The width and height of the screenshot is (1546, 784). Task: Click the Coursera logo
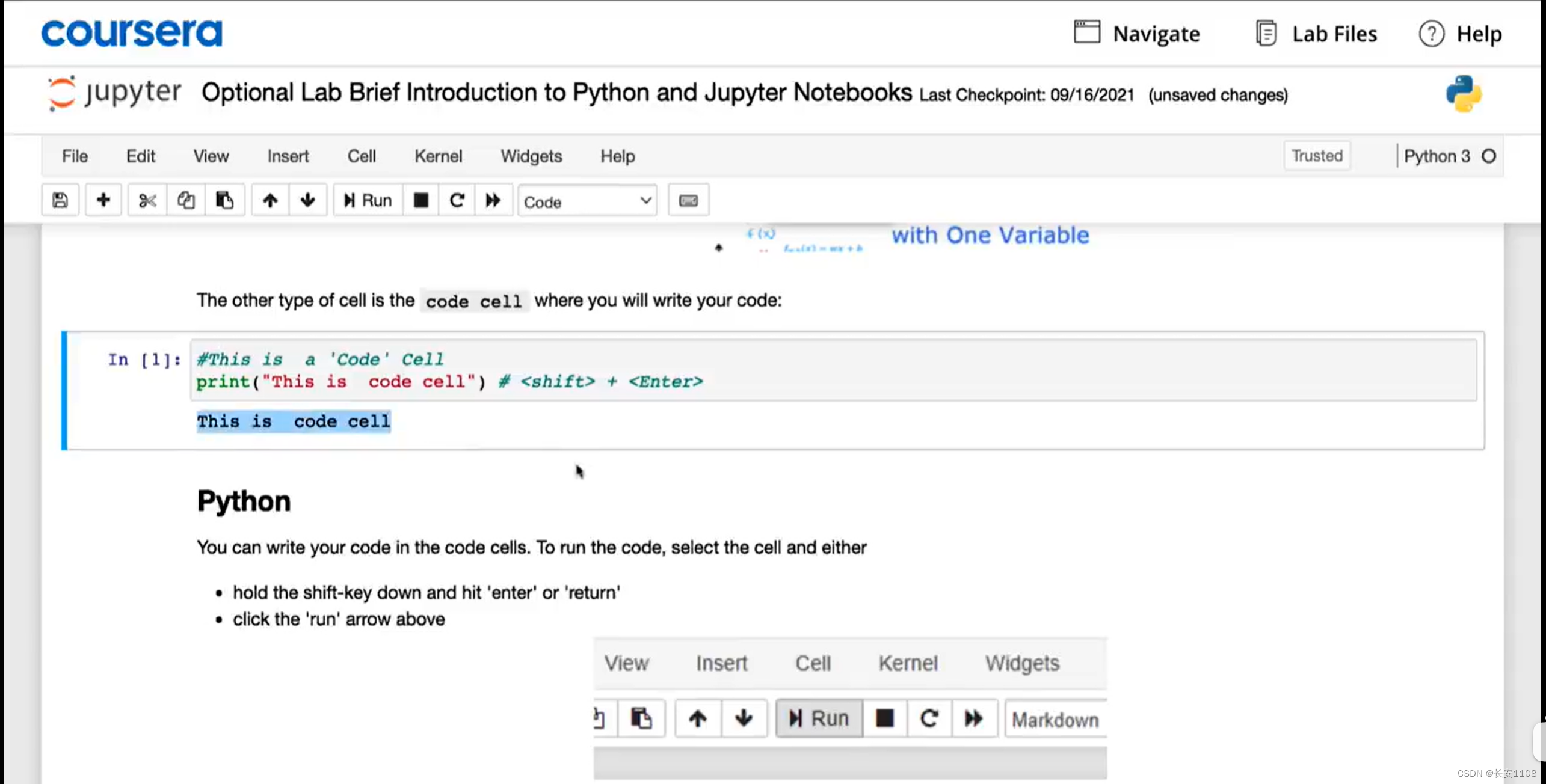coord(132,32)
